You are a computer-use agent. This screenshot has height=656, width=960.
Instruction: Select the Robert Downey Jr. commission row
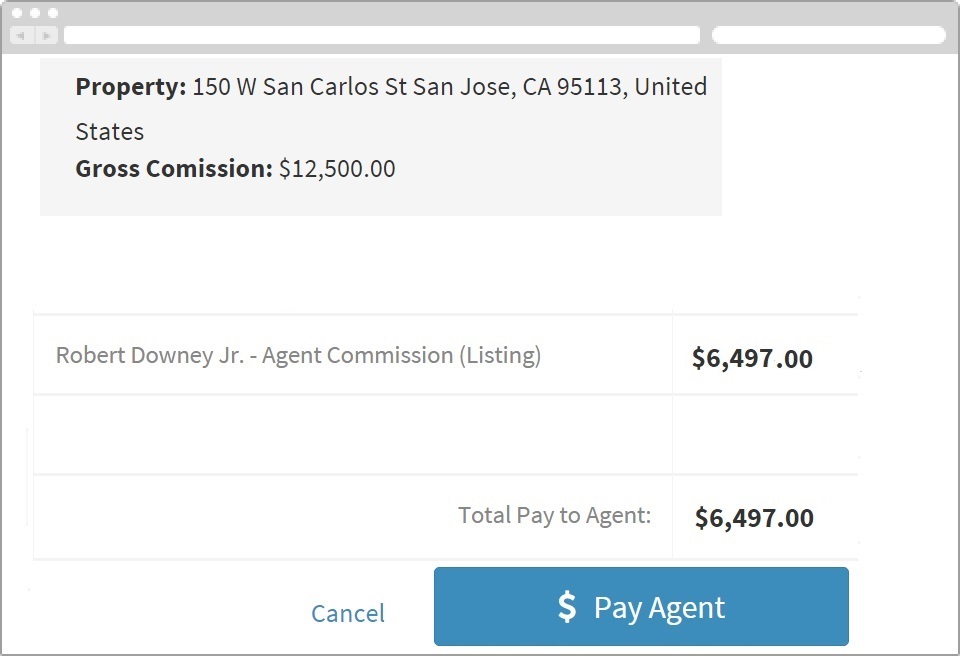point(300,357)
